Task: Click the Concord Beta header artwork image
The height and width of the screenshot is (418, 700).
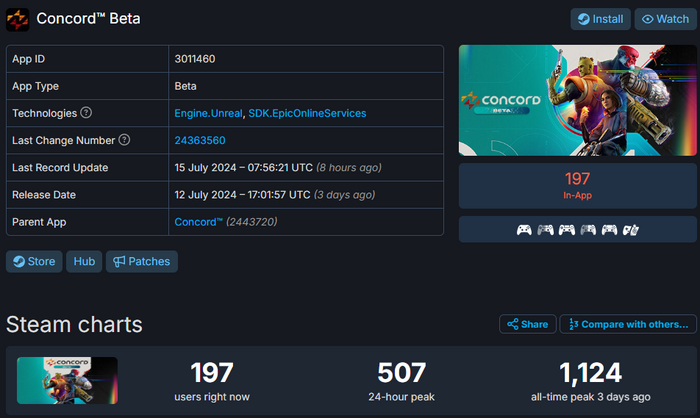Action: [575, 100]
